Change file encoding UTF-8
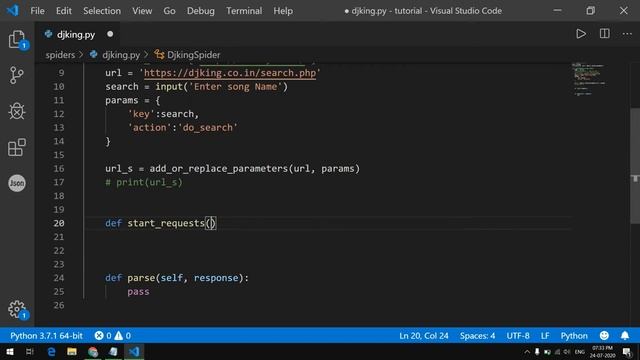This screenshot has height=360, width=640. point(518,336)
